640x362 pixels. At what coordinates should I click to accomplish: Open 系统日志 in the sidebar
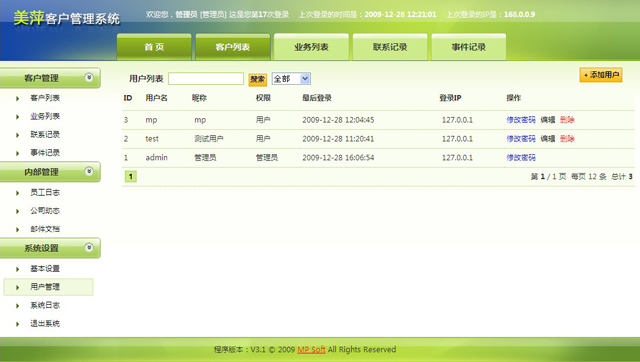pyautogui.click(x=45, y=305)
